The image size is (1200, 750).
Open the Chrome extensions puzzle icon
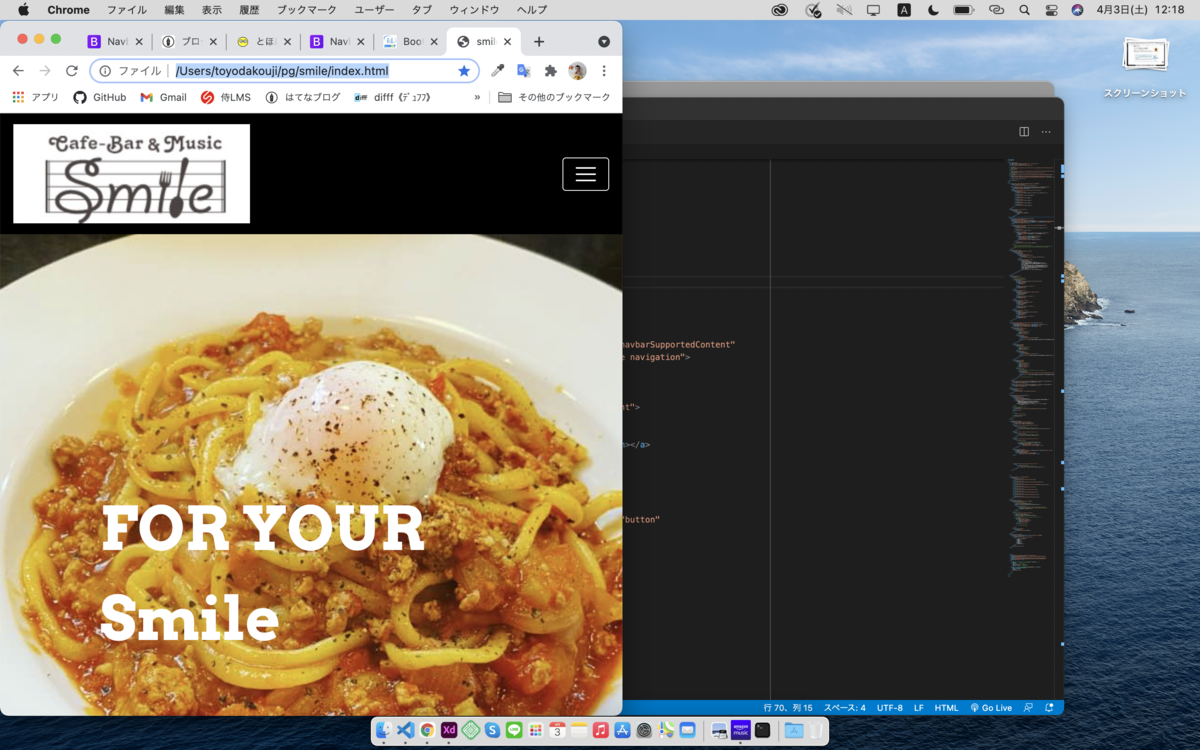550,71
